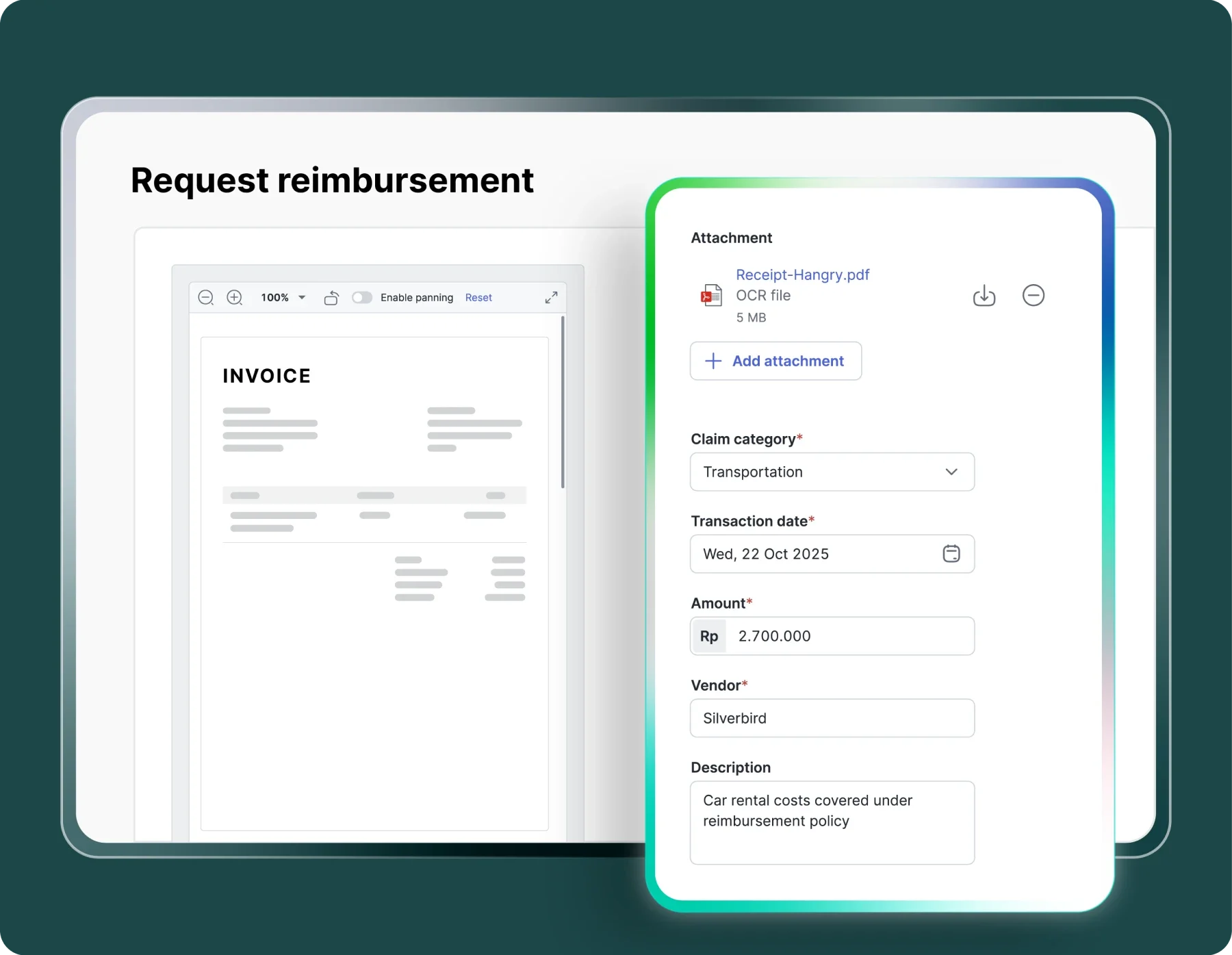Click the Add attachment button
1232x955 pixels.
775,361
